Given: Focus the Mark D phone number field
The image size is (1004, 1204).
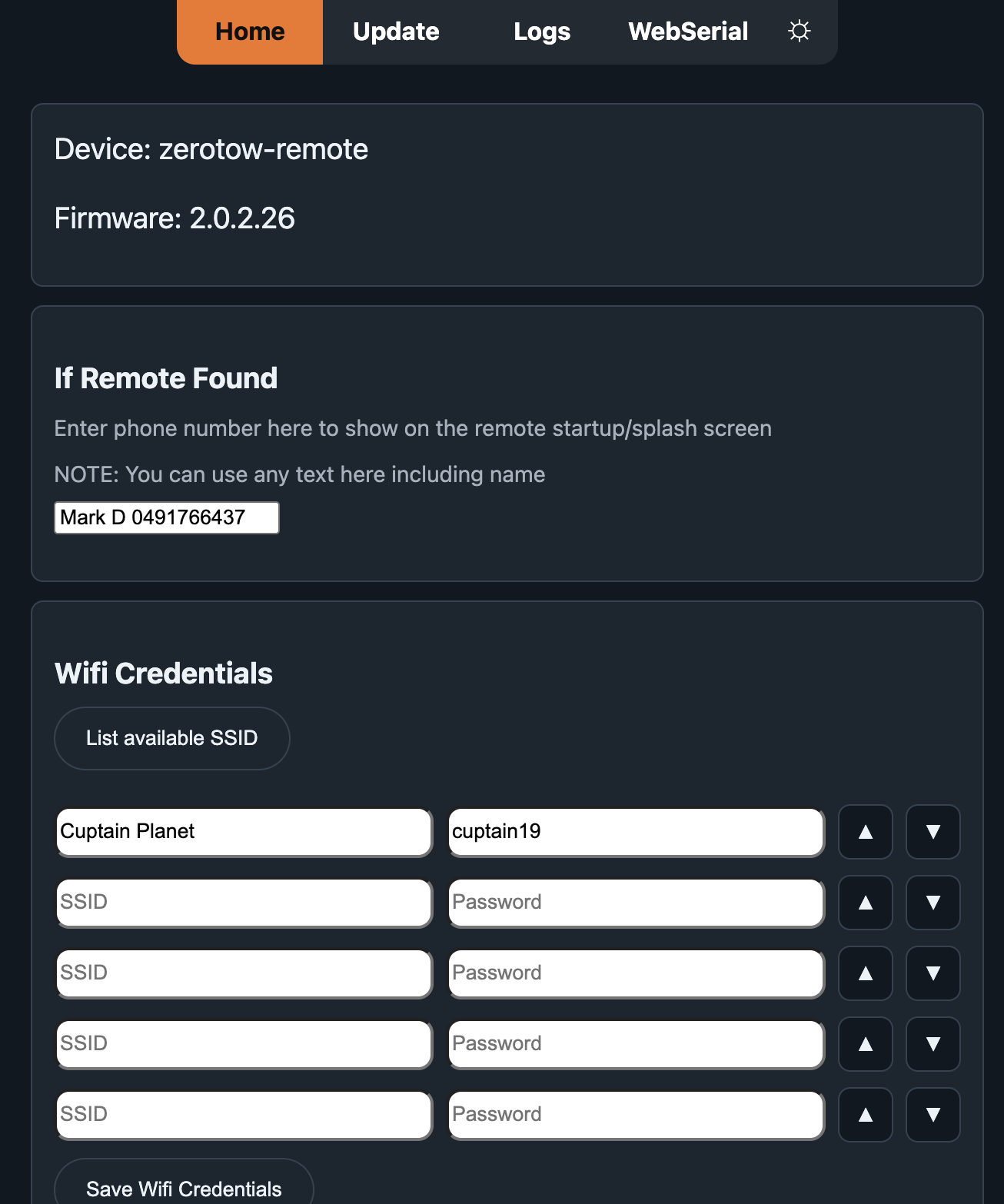Looking at the screenshot, I should [x=167, y=517].
